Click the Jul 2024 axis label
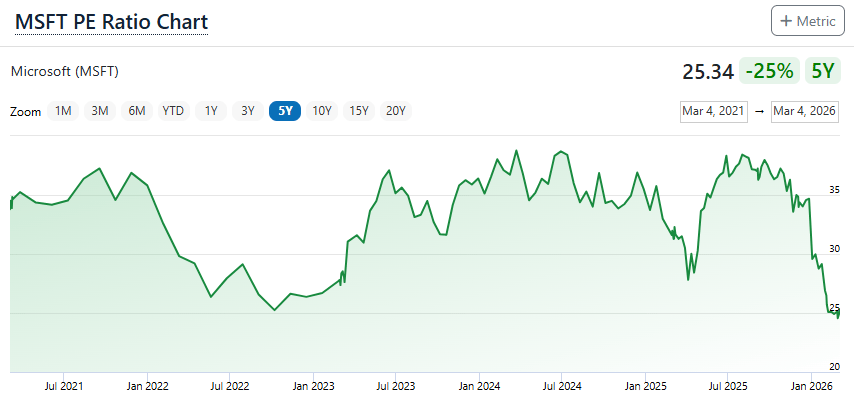Image resolution: width=854 pixels, height=417 pixels. tap(562, 387)
